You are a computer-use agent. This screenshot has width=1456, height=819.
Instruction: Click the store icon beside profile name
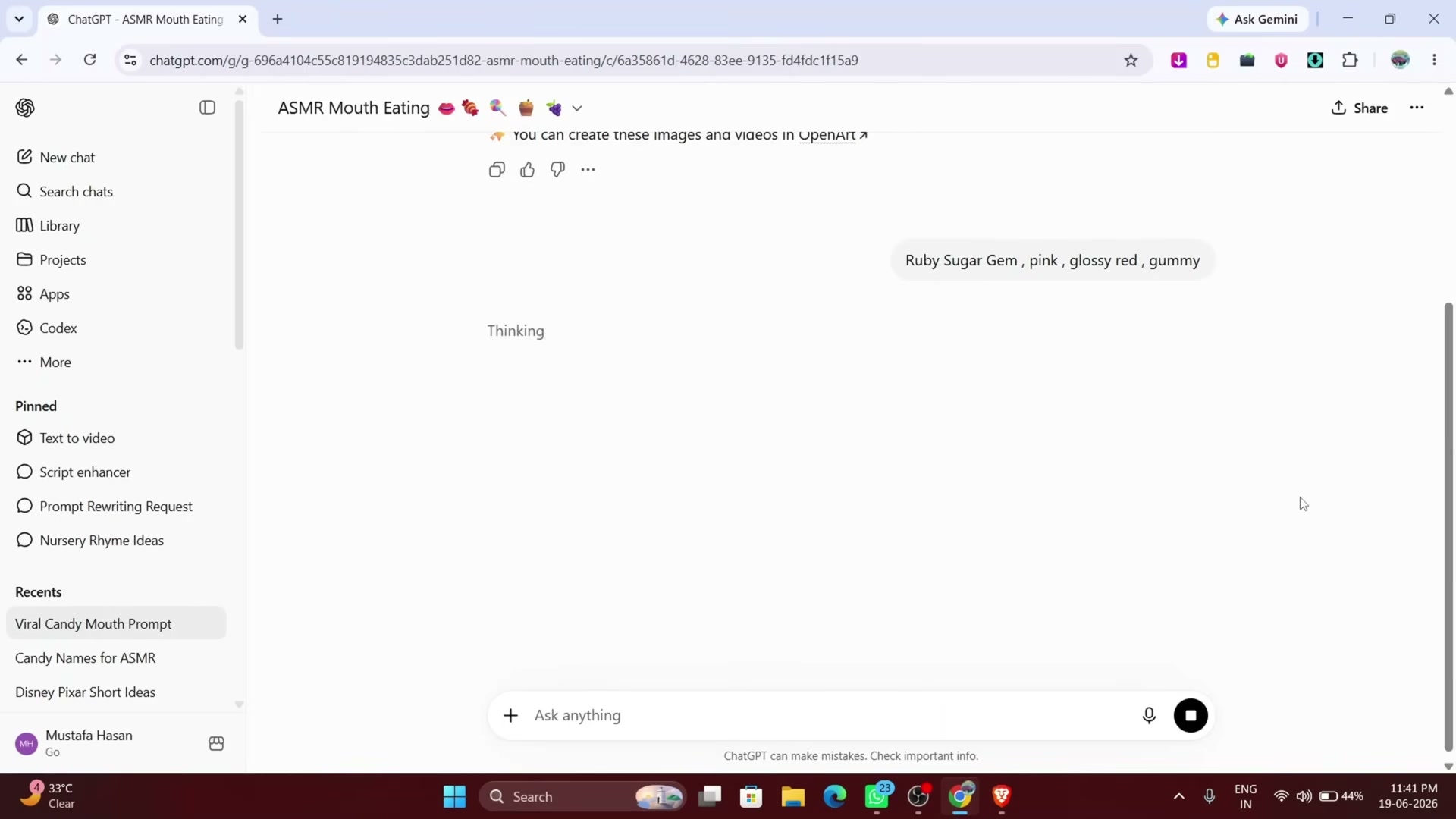(216, 743)
